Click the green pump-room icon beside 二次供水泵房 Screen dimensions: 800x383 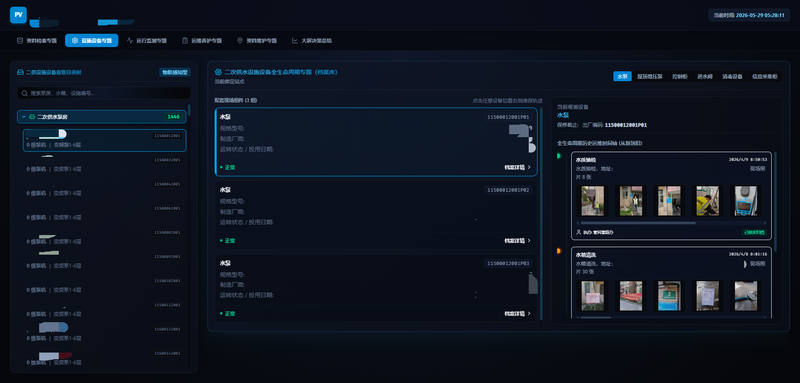click(x=32, y=117)
